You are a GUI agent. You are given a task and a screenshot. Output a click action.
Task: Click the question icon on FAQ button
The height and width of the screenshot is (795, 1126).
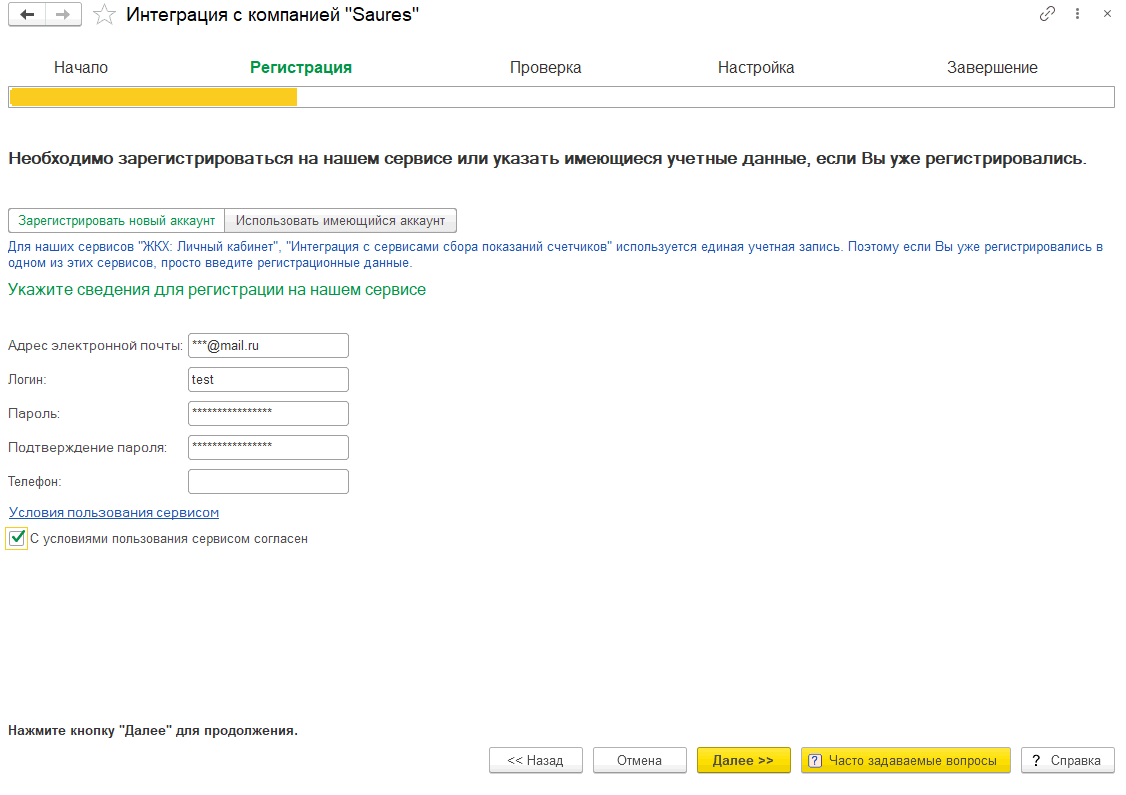815,761
